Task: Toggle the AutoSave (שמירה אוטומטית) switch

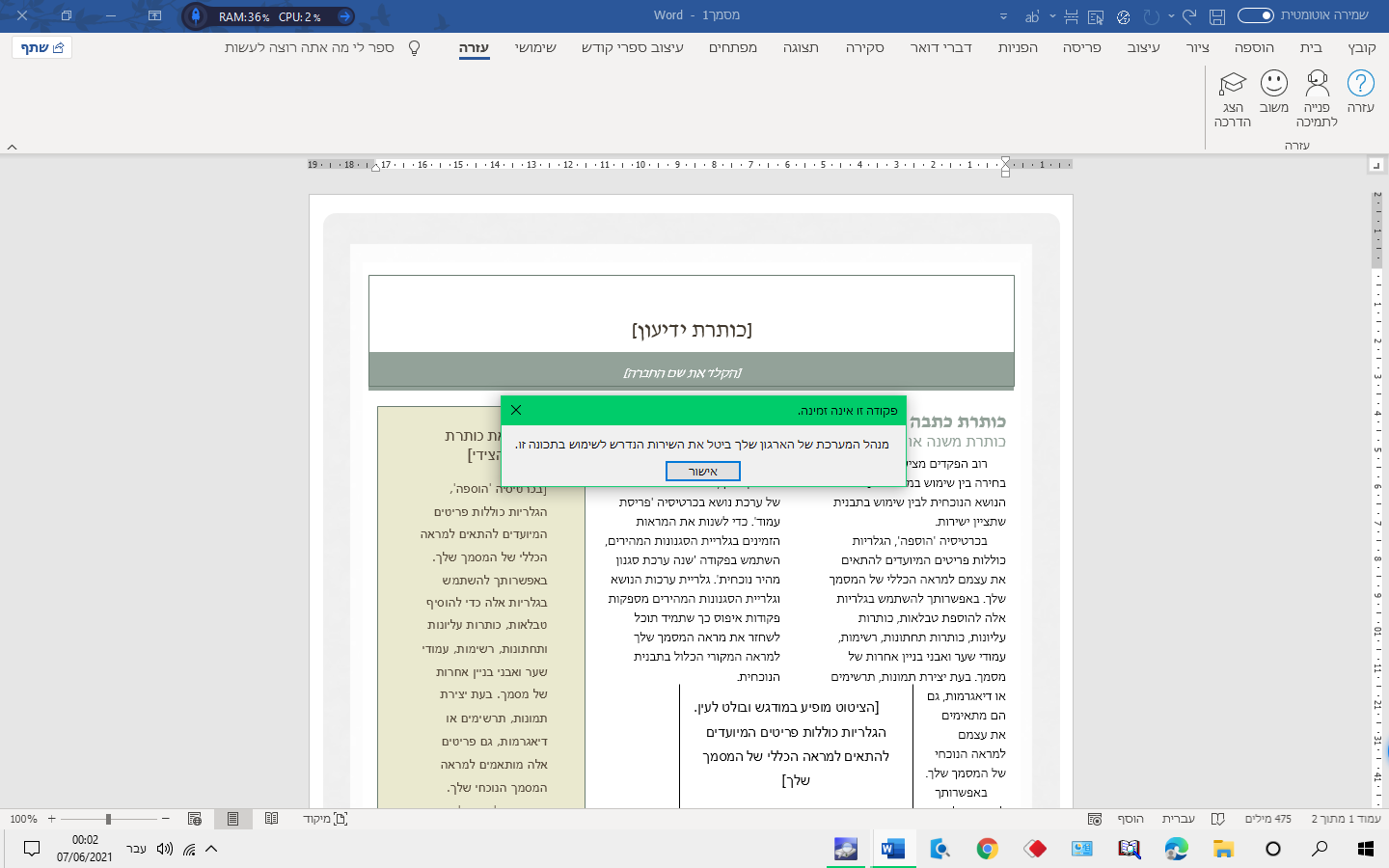Action: coord(1256,15)
